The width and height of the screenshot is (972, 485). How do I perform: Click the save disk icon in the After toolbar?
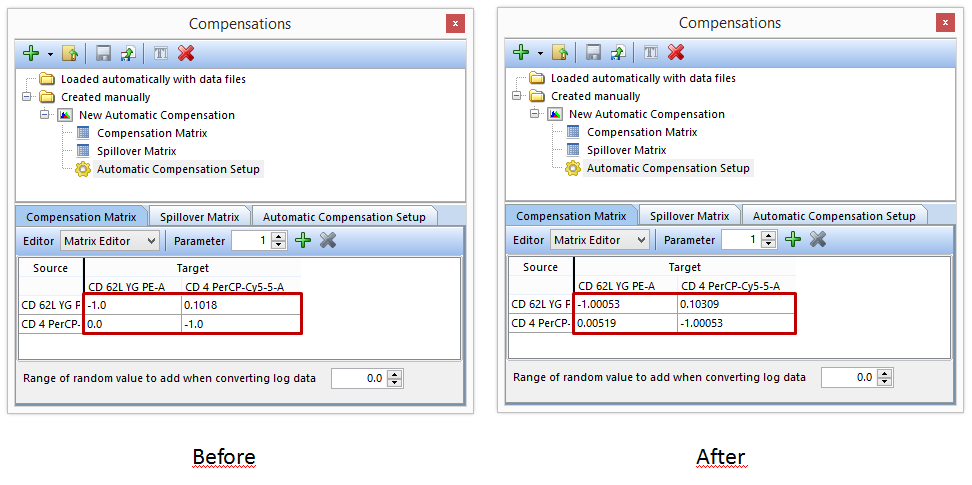tap(593, 52)
